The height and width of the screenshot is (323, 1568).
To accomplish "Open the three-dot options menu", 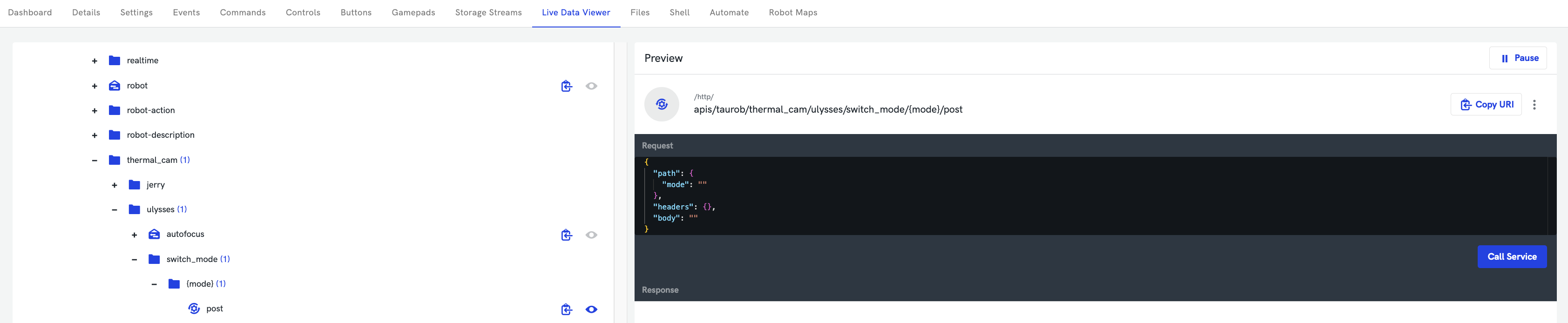I will (x=1534, y=105).
